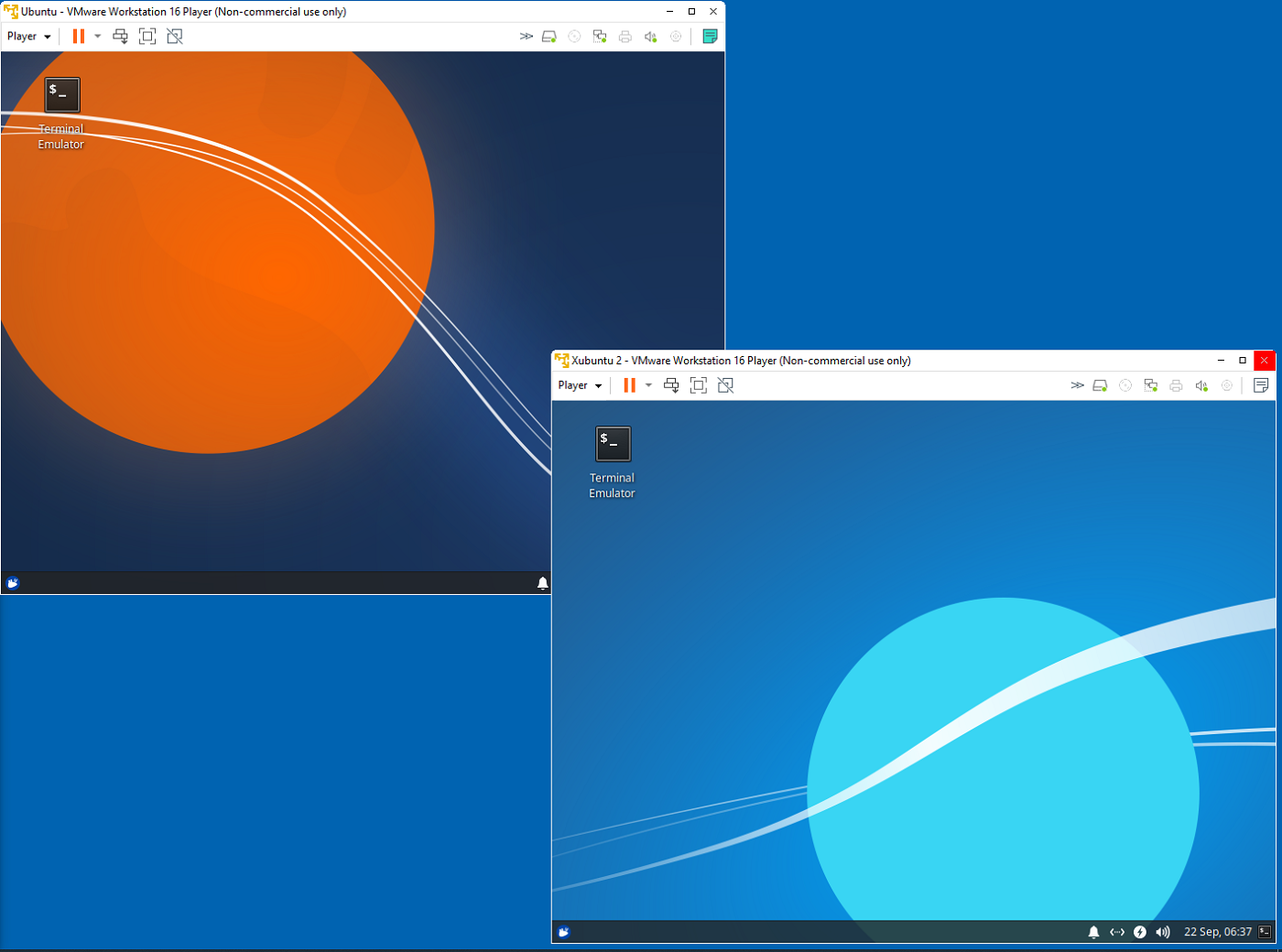Expand power options arrow in Xubuntu 2 window
The height and width of the screenshot is (952, 1282).
pos(648,385)
